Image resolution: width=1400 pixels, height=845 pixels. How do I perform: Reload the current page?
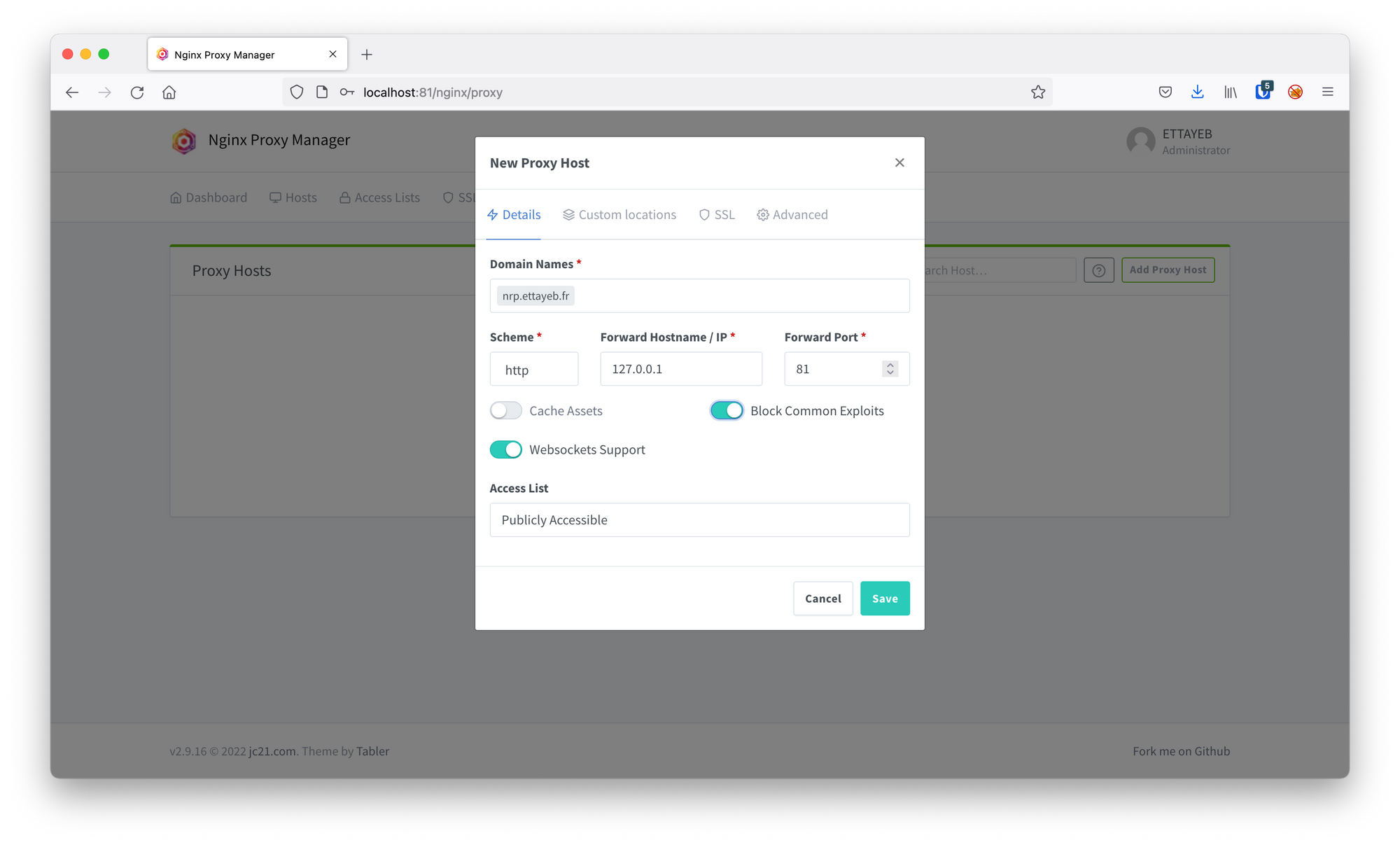point(137,92)
